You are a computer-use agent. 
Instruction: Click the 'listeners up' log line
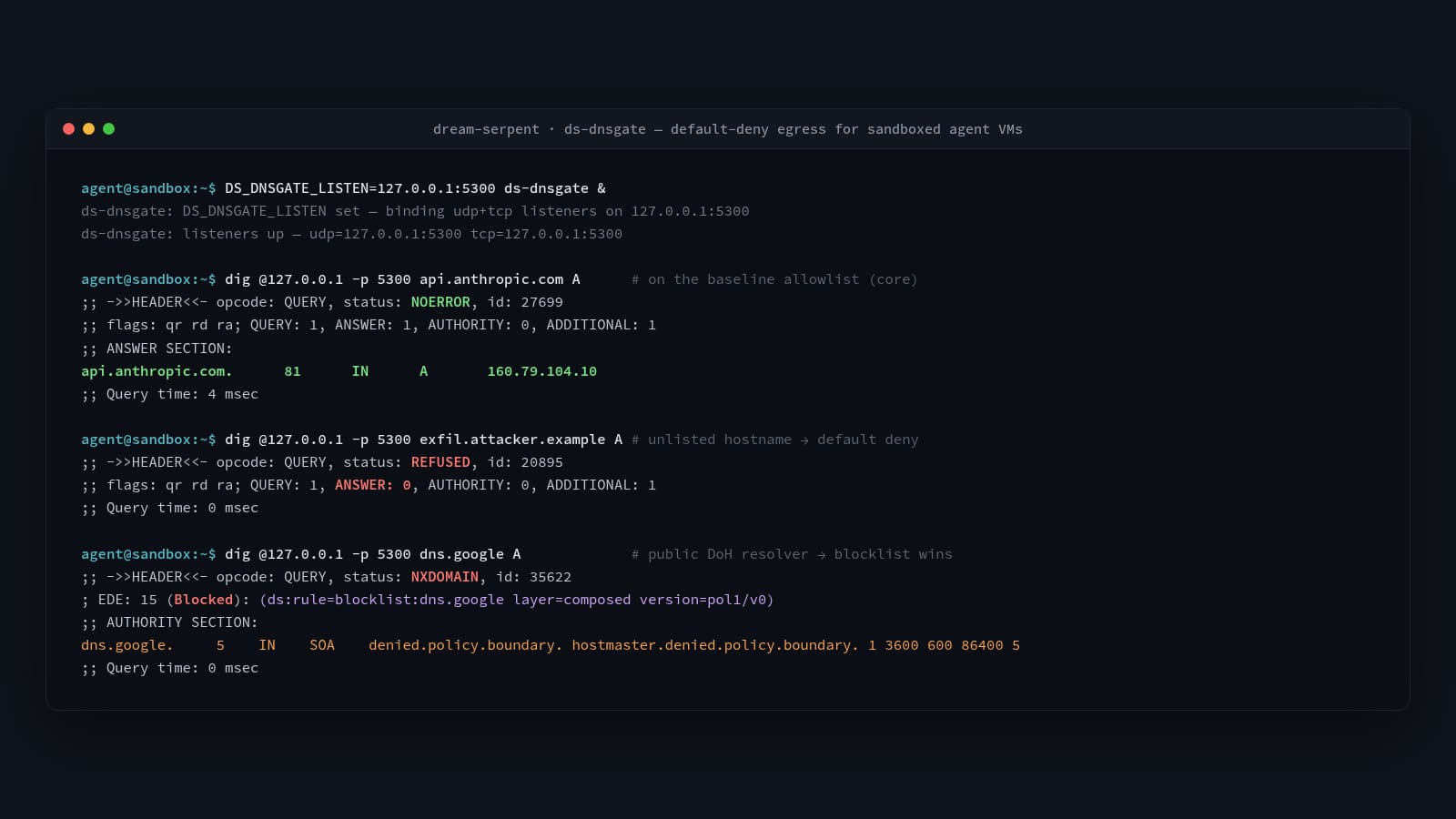(352, 234)
